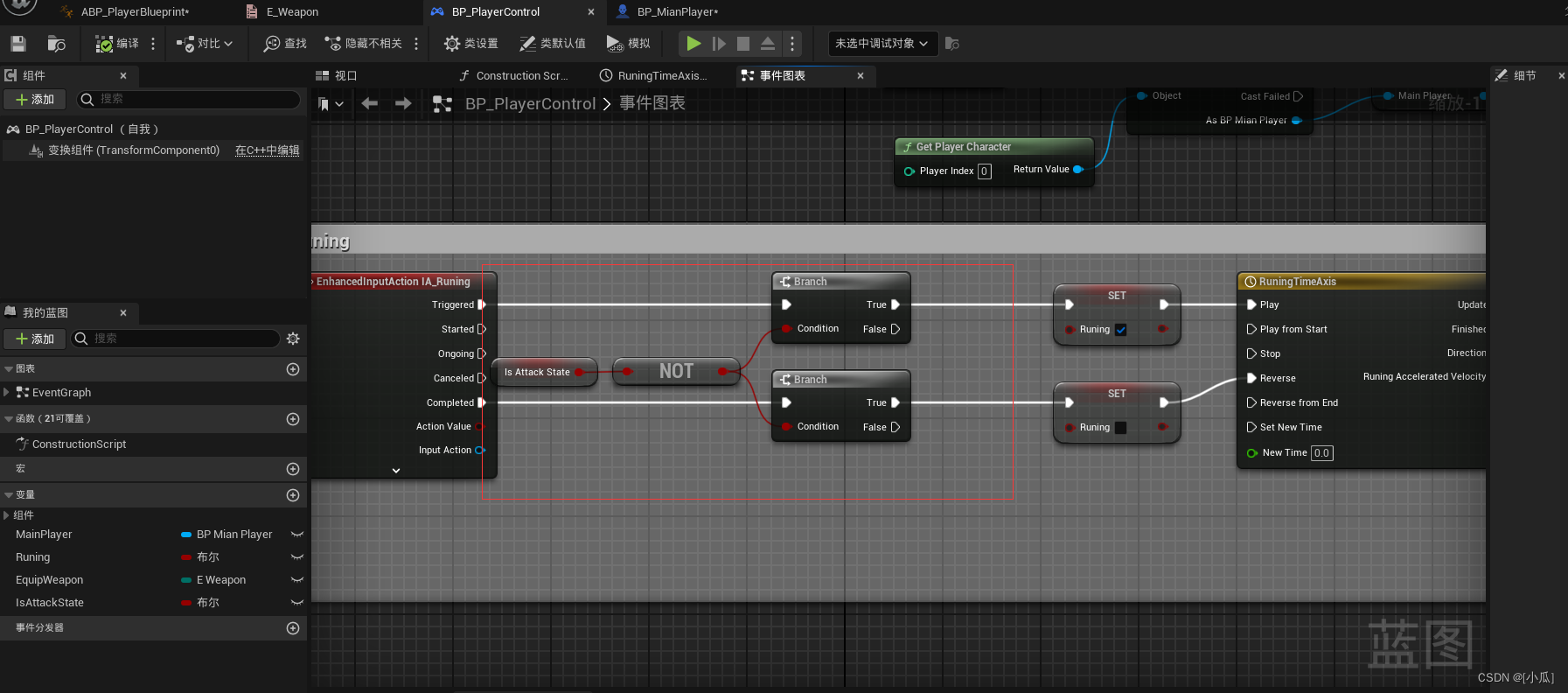Toggle MainPlayer variable visibility eye
Image resolution: width=1568 pixels, height=693 pixels.
297,535
